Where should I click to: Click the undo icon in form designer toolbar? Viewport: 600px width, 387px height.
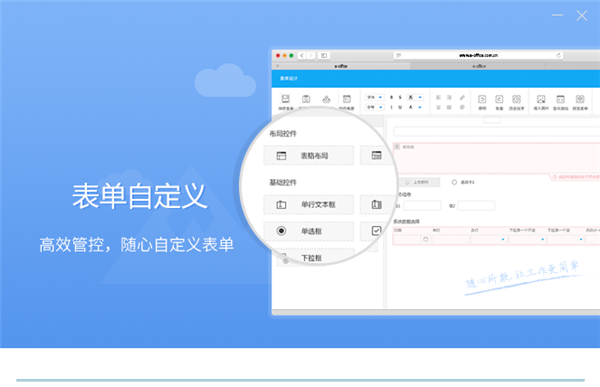tap(482, 100)
